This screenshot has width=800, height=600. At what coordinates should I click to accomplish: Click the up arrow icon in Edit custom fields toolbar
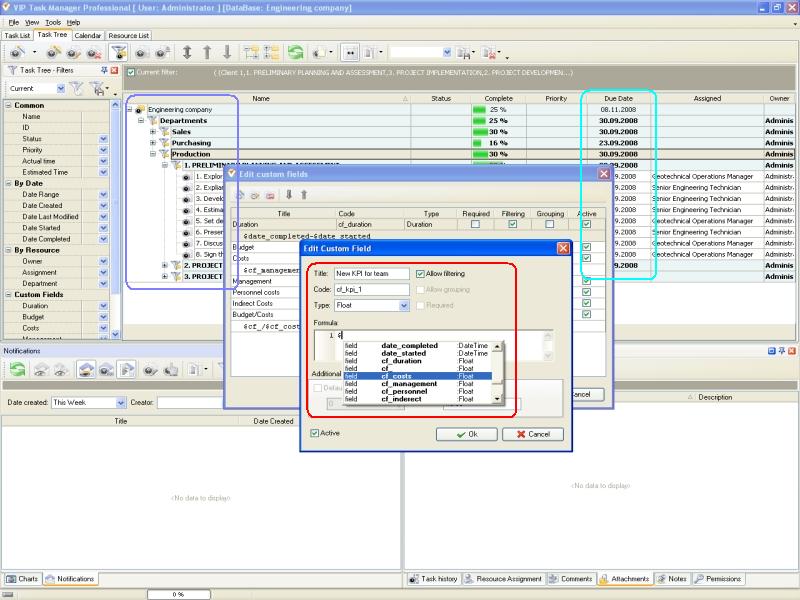click(304, 194)
